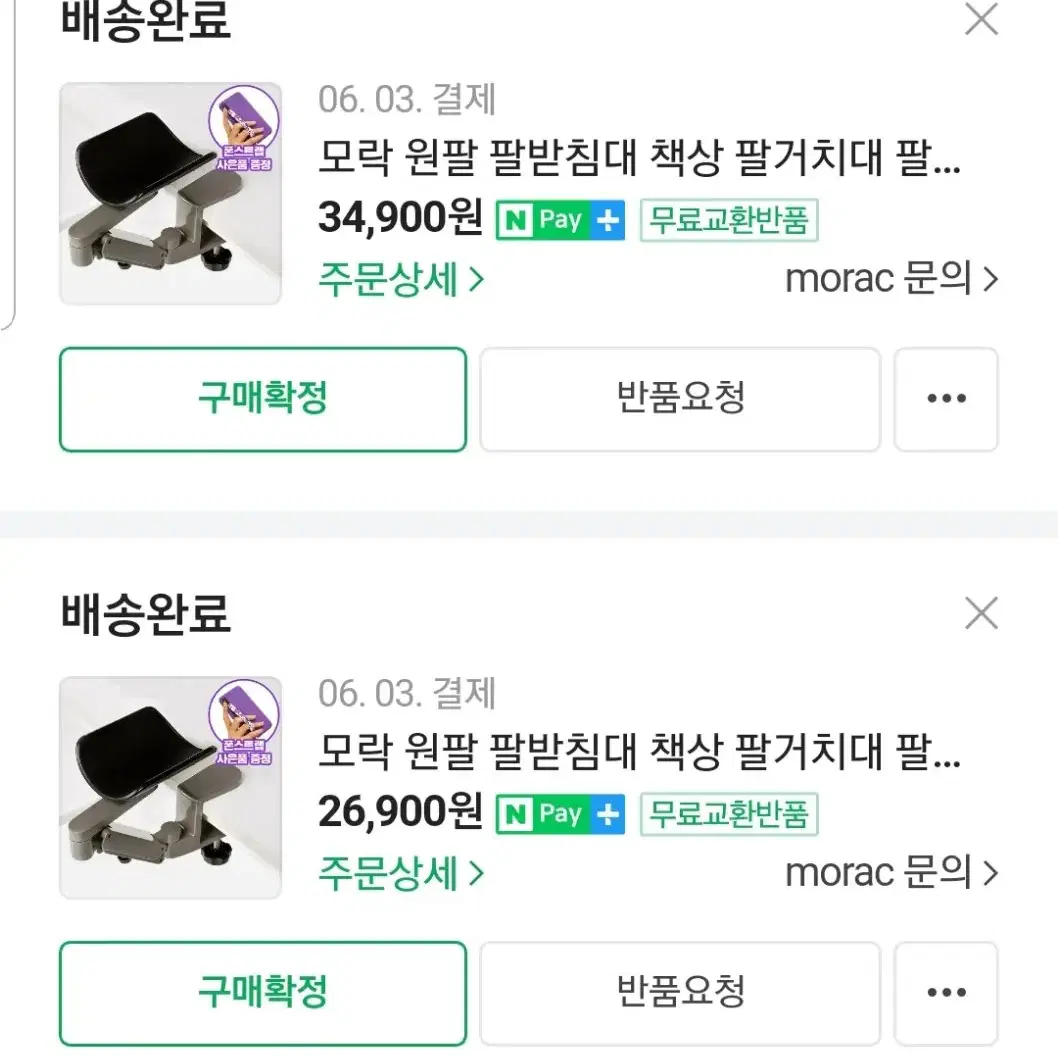Tap 무료교환반품 badge on second order
1058x1058 pixels.
pos(729,814)
